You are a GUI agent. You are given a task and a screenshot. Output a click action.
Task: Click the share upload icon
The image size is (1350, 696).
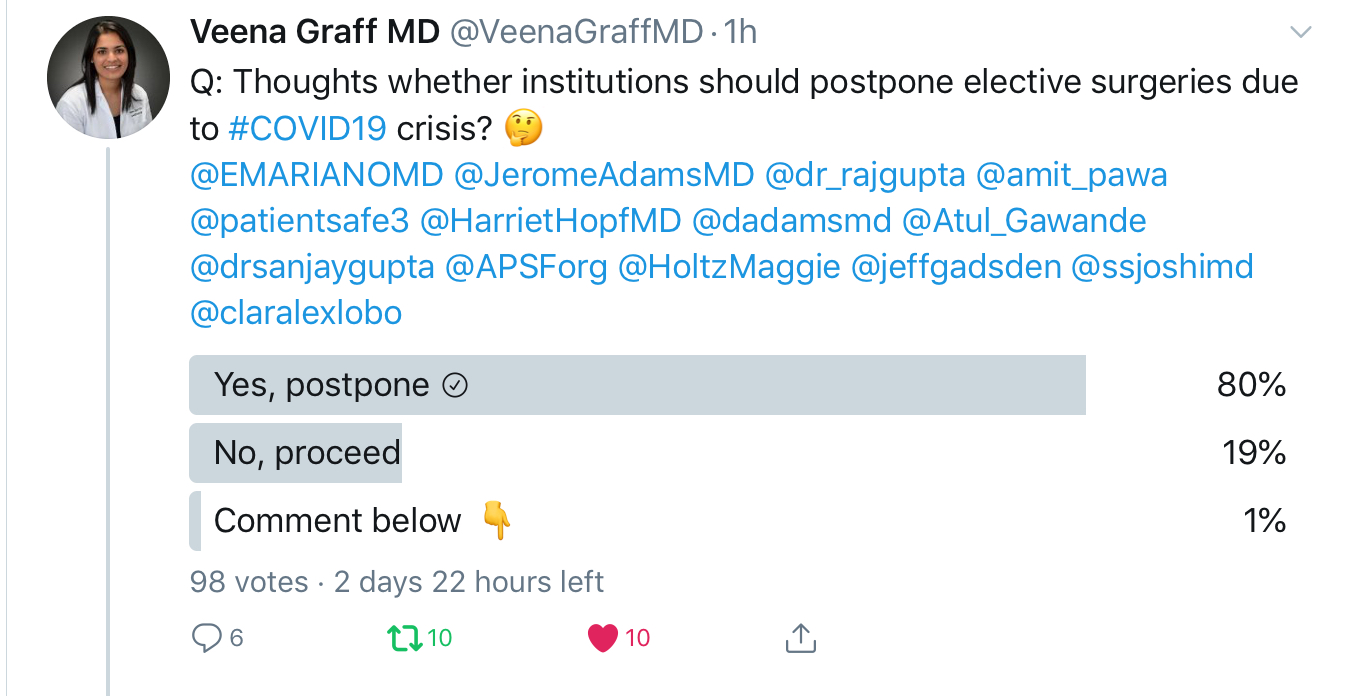[x=801, y=637]
